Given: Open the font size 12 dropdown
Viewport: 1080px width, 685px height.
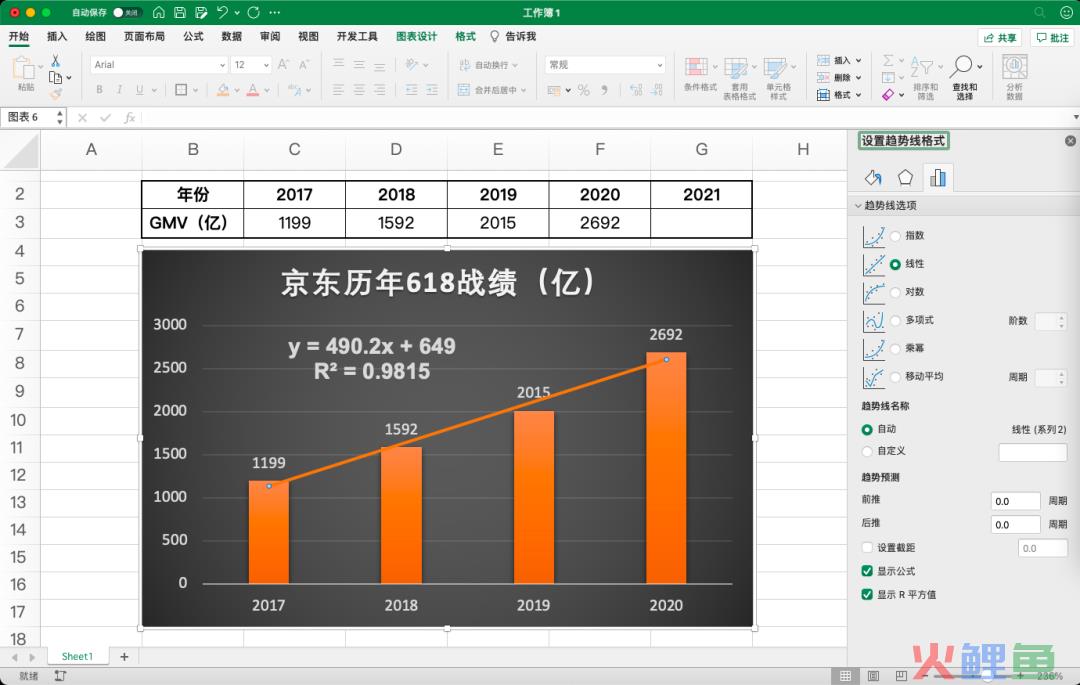Looking at the screenshot, I should point(266,65).
